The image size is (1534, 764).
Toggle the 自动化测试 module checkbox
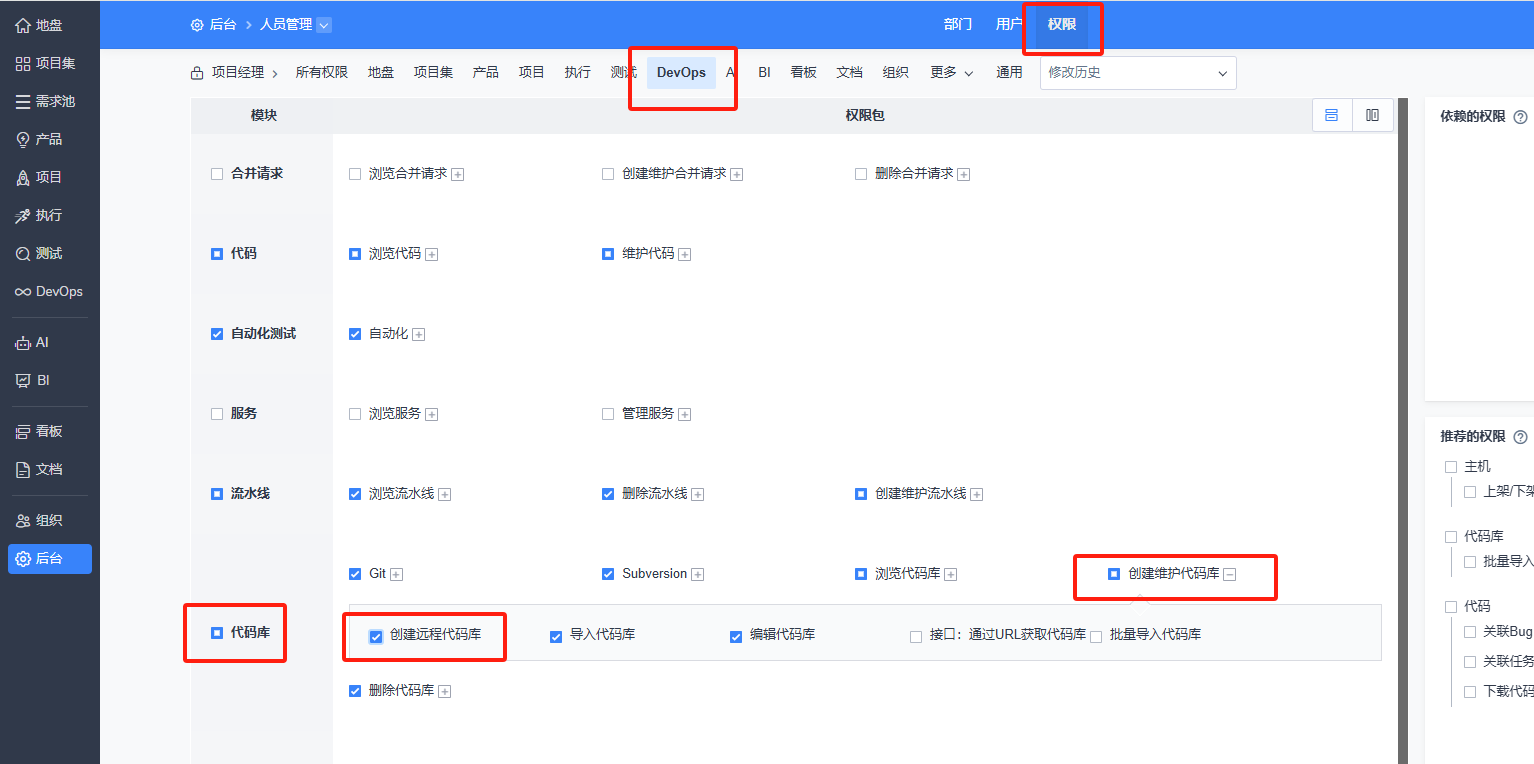(217, 334)
